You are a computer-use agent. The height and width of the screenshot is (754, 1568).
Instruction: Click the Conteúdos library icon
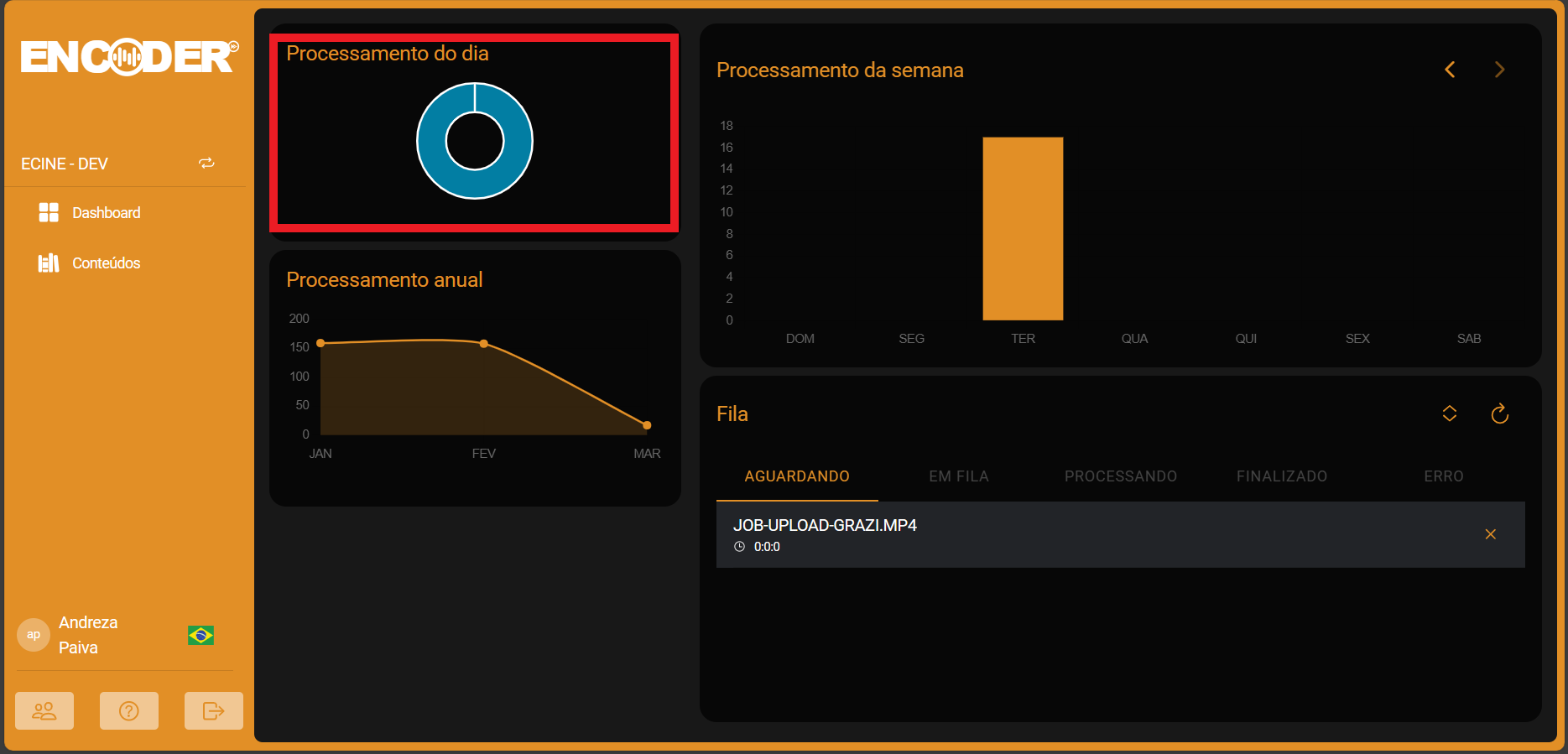tap(49, 263)
